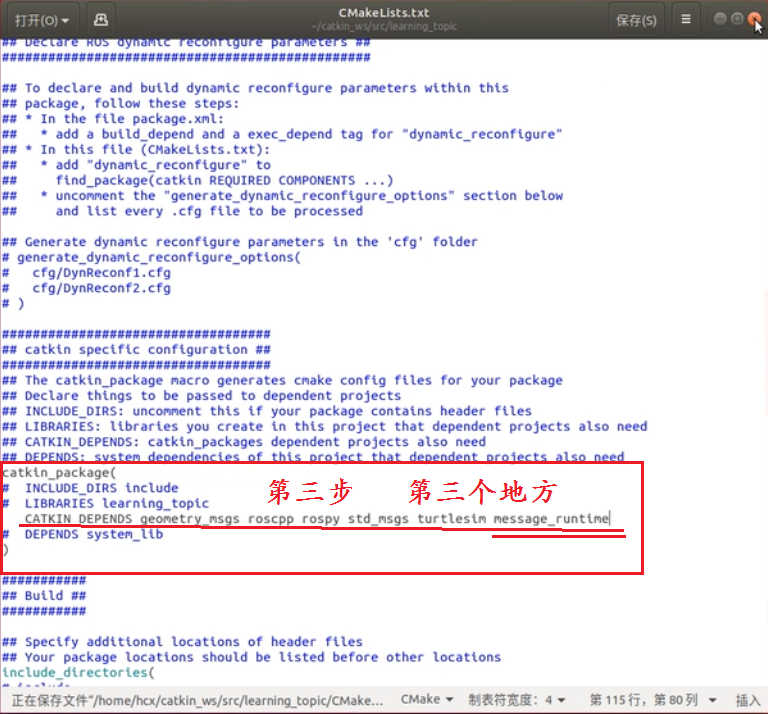Screen dimensions: 768x714
Task: Click the '# INCLUDE_DIRS include' line
Action: (91, 488)
